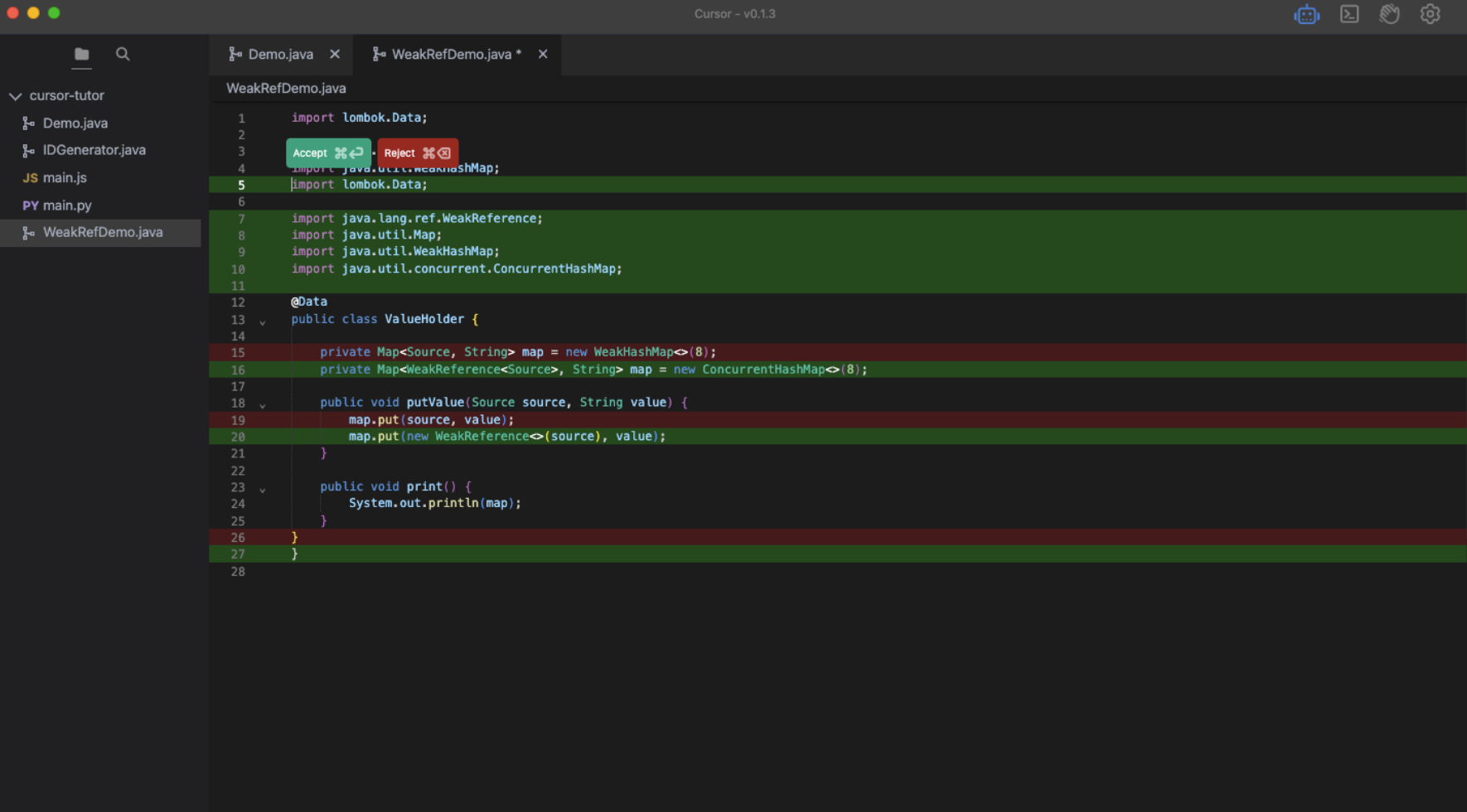Click the waving hand icon

(x=1390, y=14)
